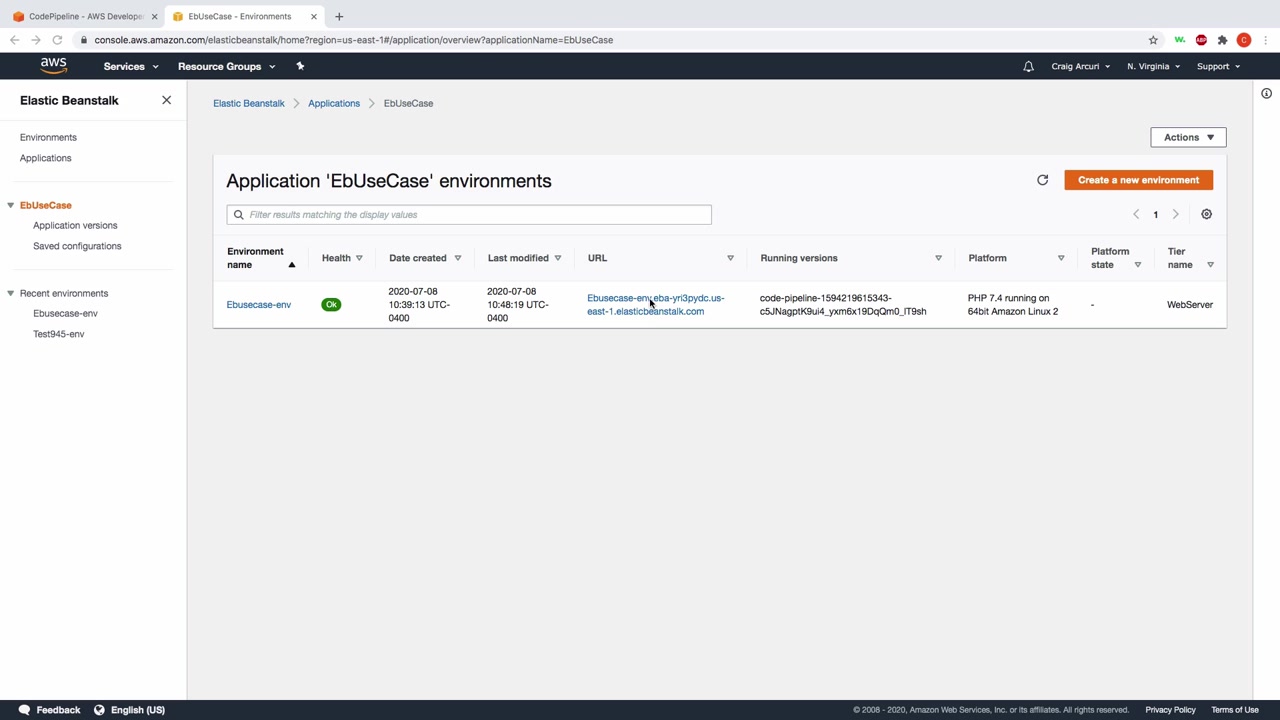Go back in browser history
Image resolution: width=1280 pixels, height=720 pixels.
coord(15,40)
